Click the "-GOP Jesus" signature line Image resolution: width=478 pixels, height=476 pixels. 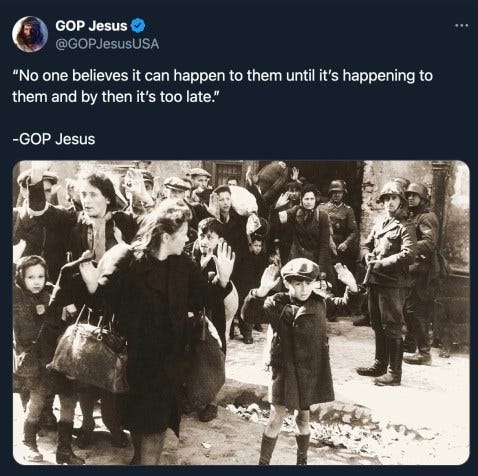pyautogui.click(x=54, y=139)
